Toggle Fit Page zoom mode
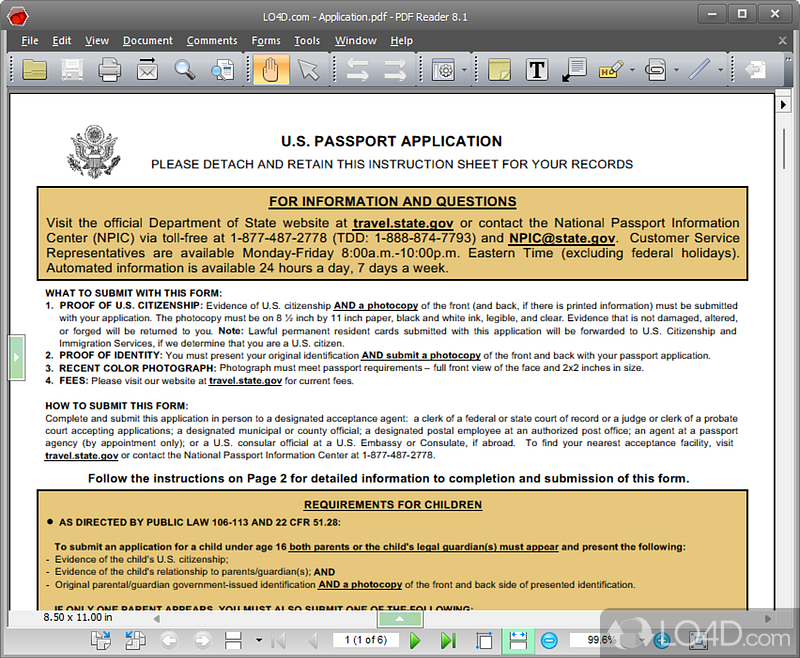The image size is (800, 658). pyautogui.click(x=484, y=640)
